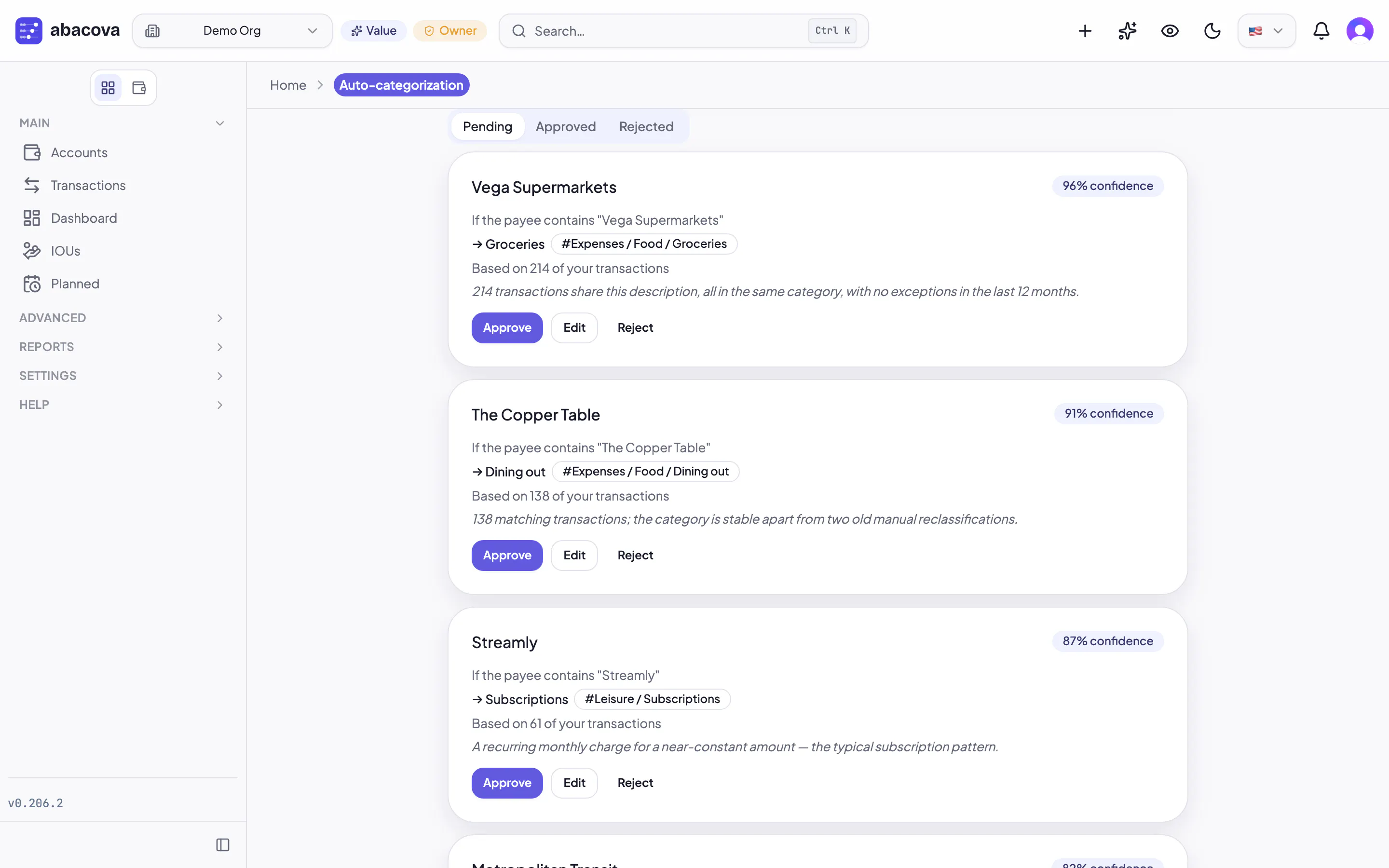The image size is (1389, 868).
Task: Approve The Copper Table rule
Action: [x=507, y=555]
